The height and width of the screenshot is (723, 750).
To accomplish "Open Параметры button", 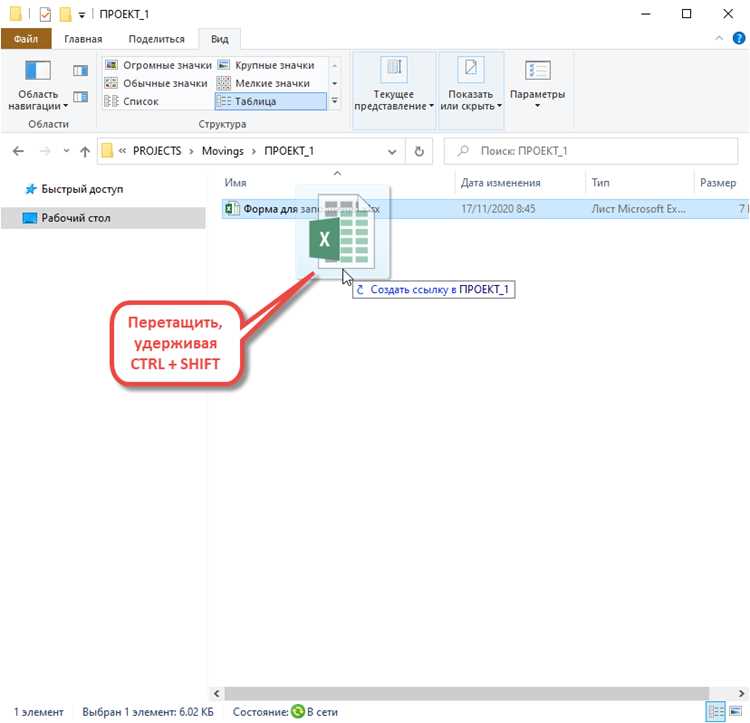I will coord(538,84).
